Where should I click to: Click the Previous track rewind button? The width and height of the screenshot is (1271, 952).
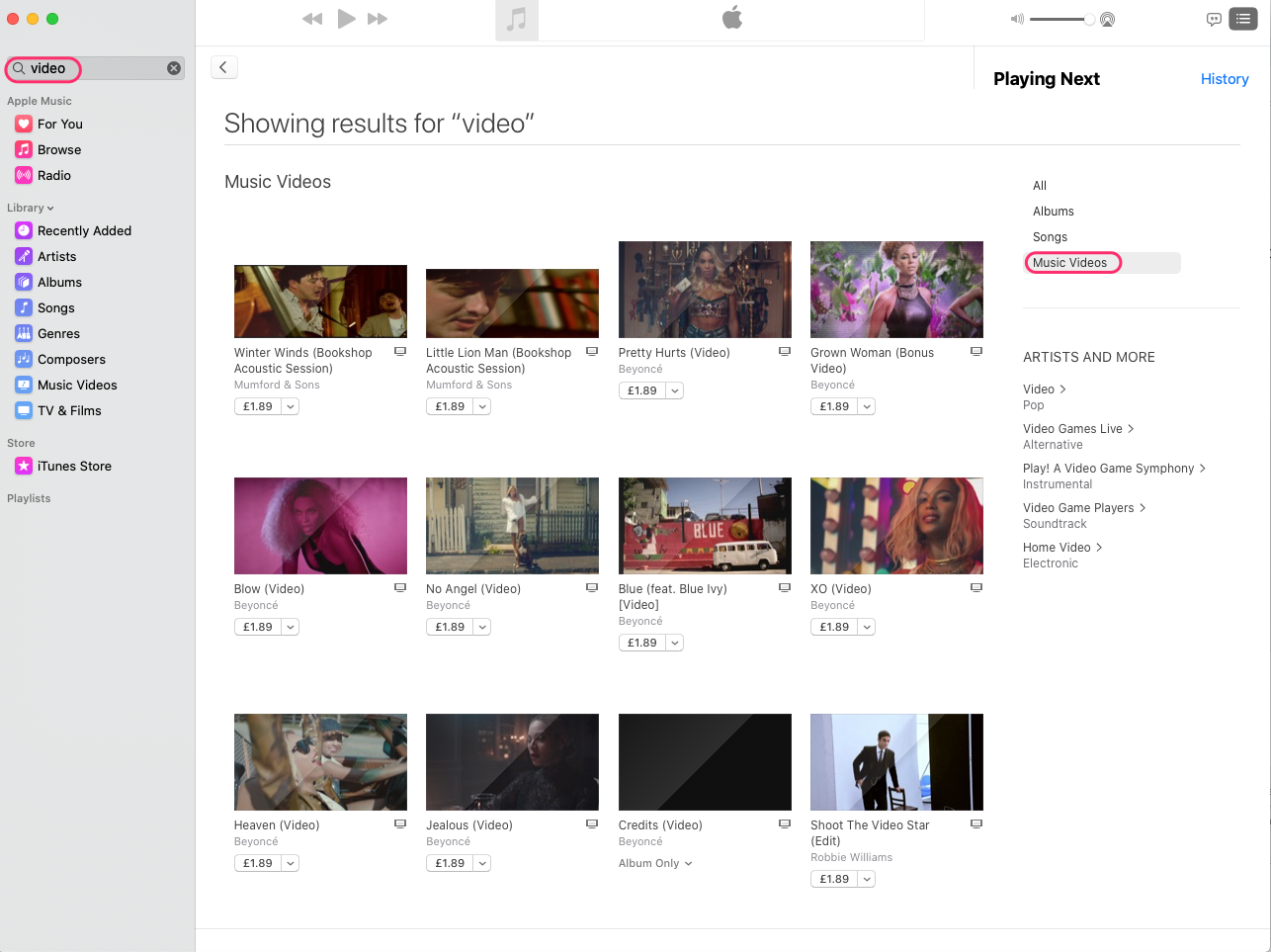point(312,19)
